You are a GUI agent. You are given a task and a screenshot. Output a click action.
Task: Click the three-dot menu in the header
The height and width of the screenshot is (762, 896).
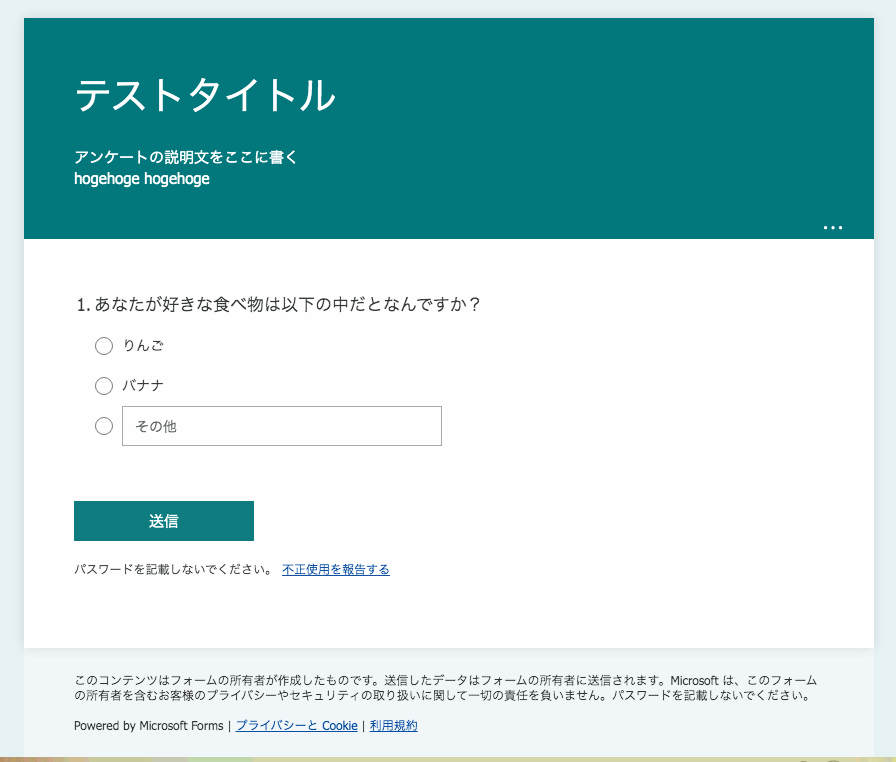(x=833, y=228)
